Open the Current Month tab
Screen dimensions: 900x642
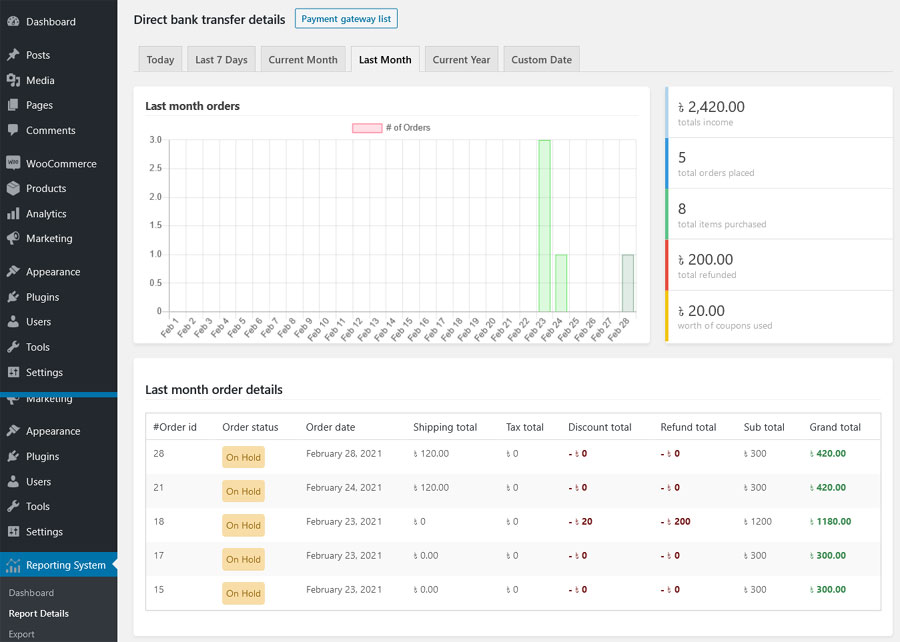tap(303, 59)
